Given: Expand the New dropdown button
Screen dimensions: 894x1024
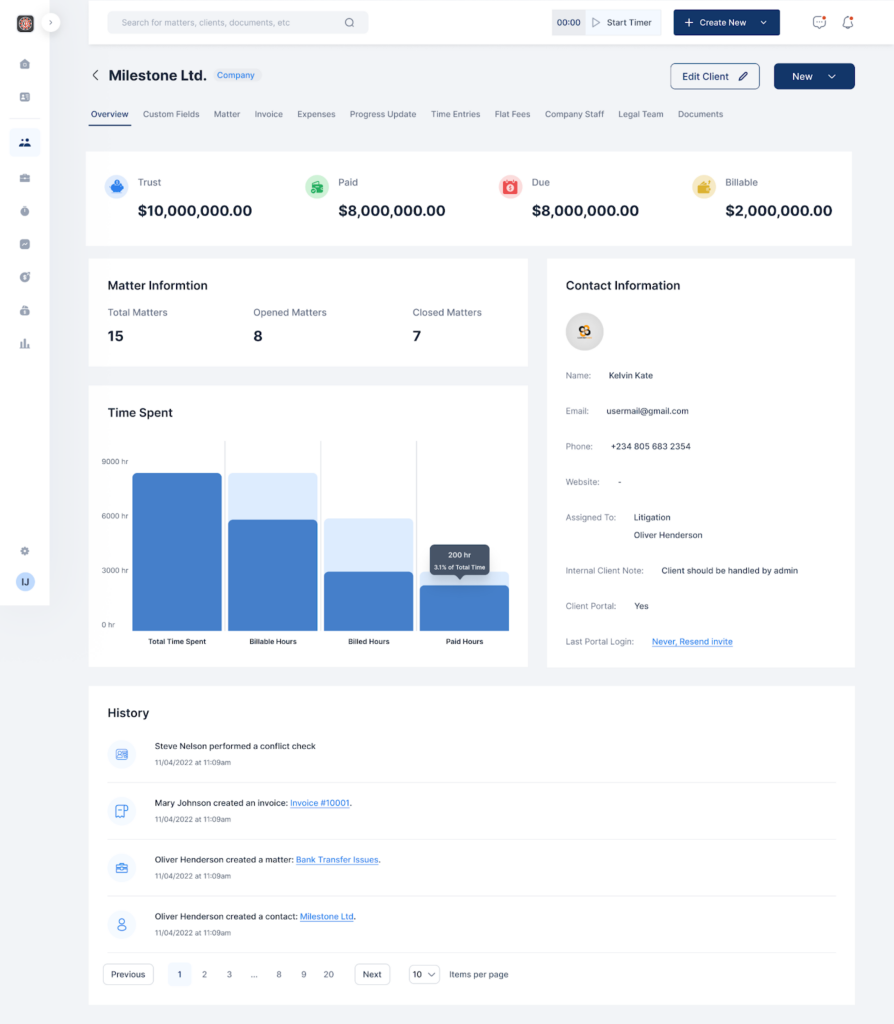Looking at the screenshot, I should pos(814,76).
